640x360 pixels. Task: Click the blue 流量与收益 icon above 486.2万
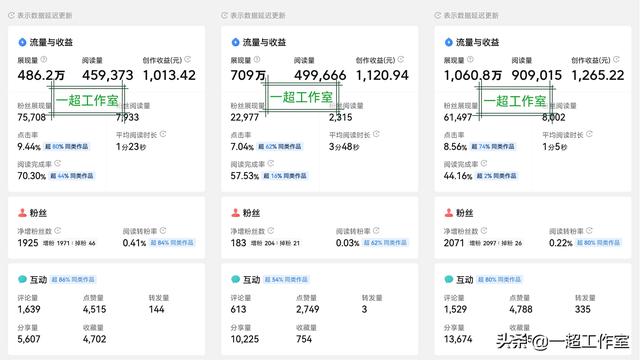22,42
